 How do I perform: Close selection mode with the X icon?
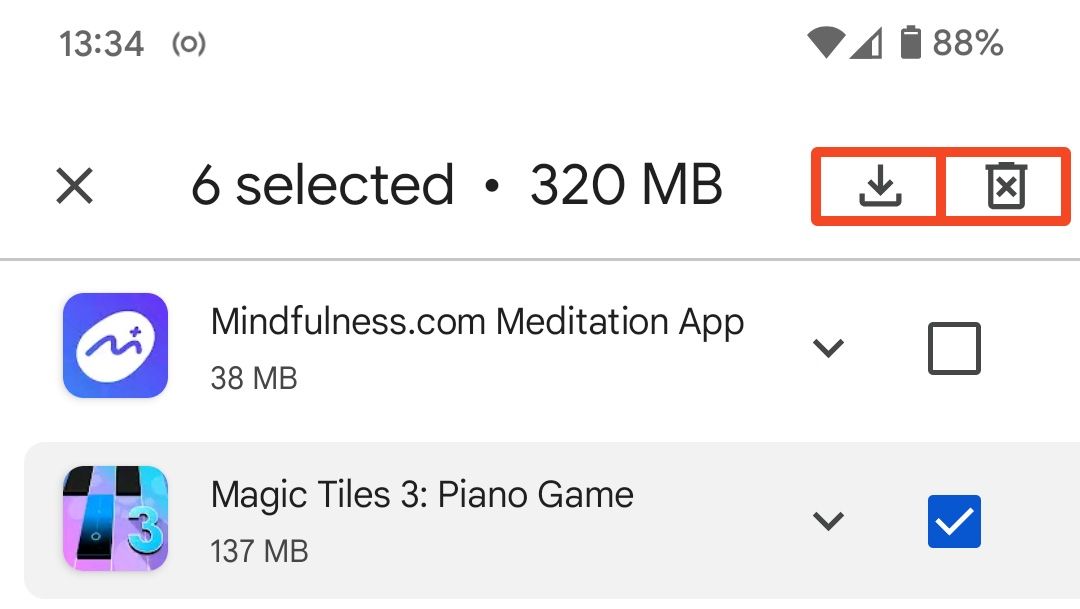tap(75, 186)
